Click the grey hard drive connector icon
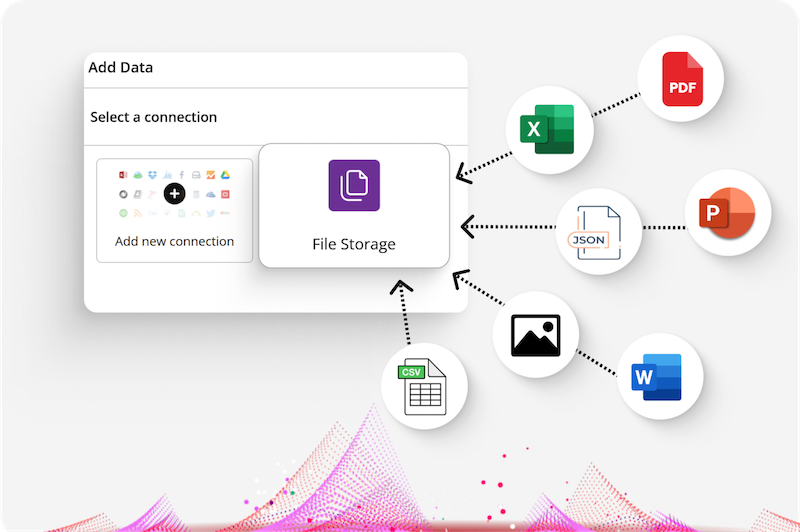800x532 pixels. pos(196,175)
